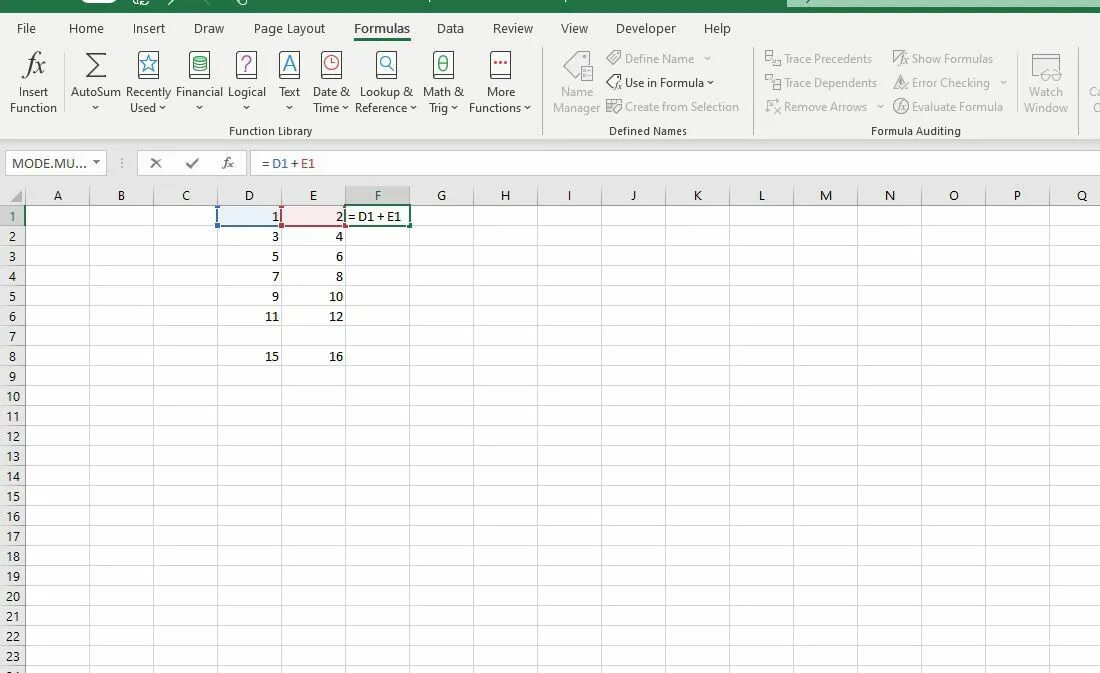Image resolution: width=1100 pixels, height=673 pixels.
Task: Click the Name Box field
Action: (x=48, y=163)
